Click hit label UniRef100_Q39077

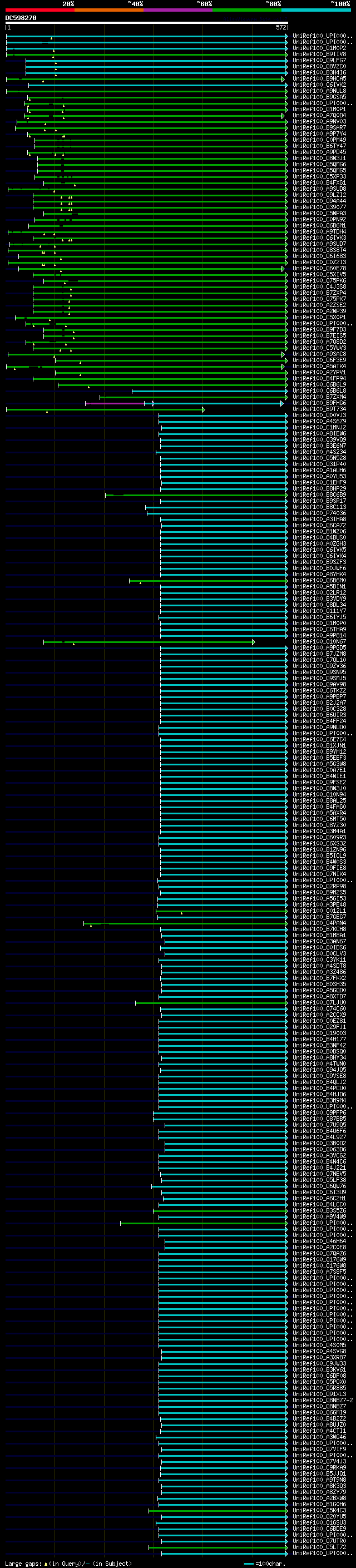319,207
